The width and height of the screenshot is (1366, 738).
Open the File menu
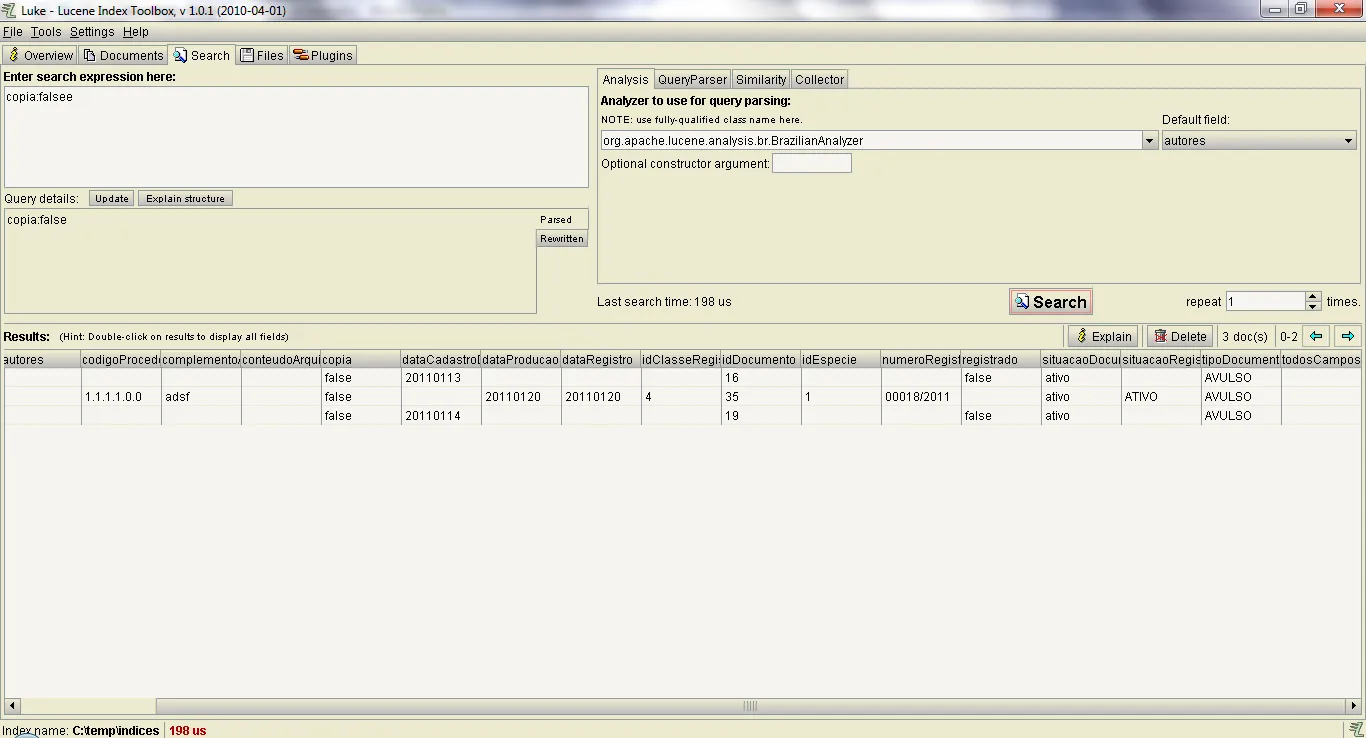[13, 32]
